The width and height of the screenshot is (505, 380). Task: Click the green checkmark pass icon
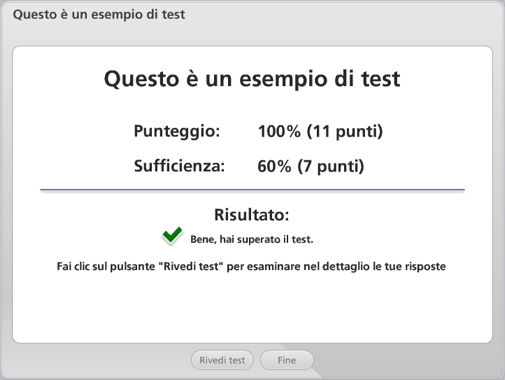tap(172, 235)
